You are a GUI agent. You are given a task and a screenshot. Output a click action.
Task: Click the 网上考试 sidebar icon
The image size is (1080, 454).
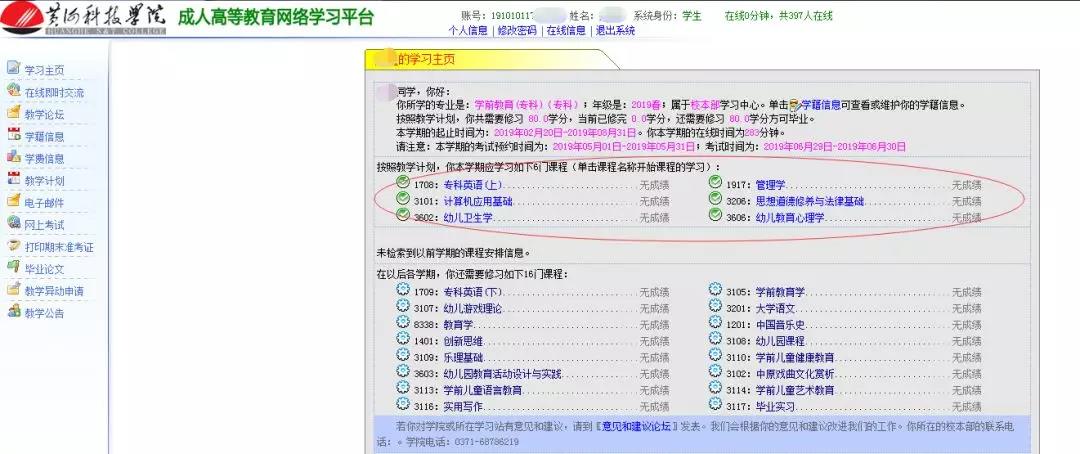[13, 224]
